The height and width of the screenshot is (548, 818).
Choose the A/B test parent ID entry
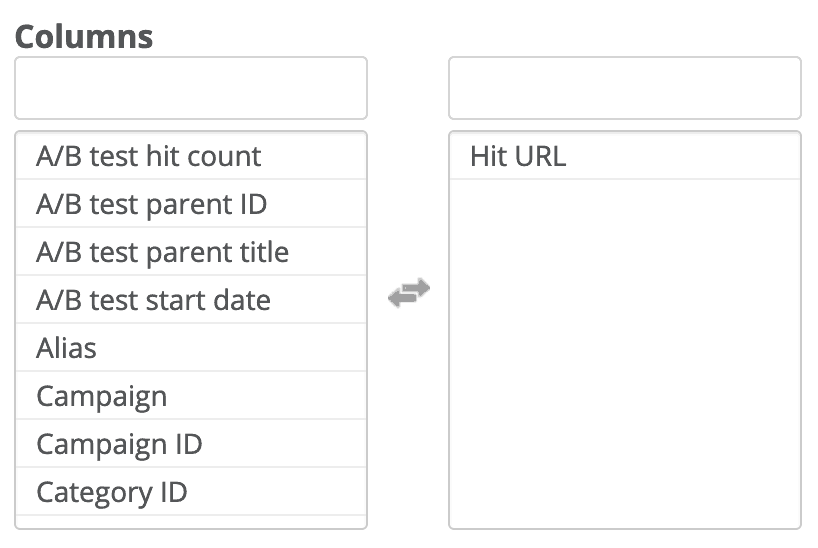tap(191, 204)
